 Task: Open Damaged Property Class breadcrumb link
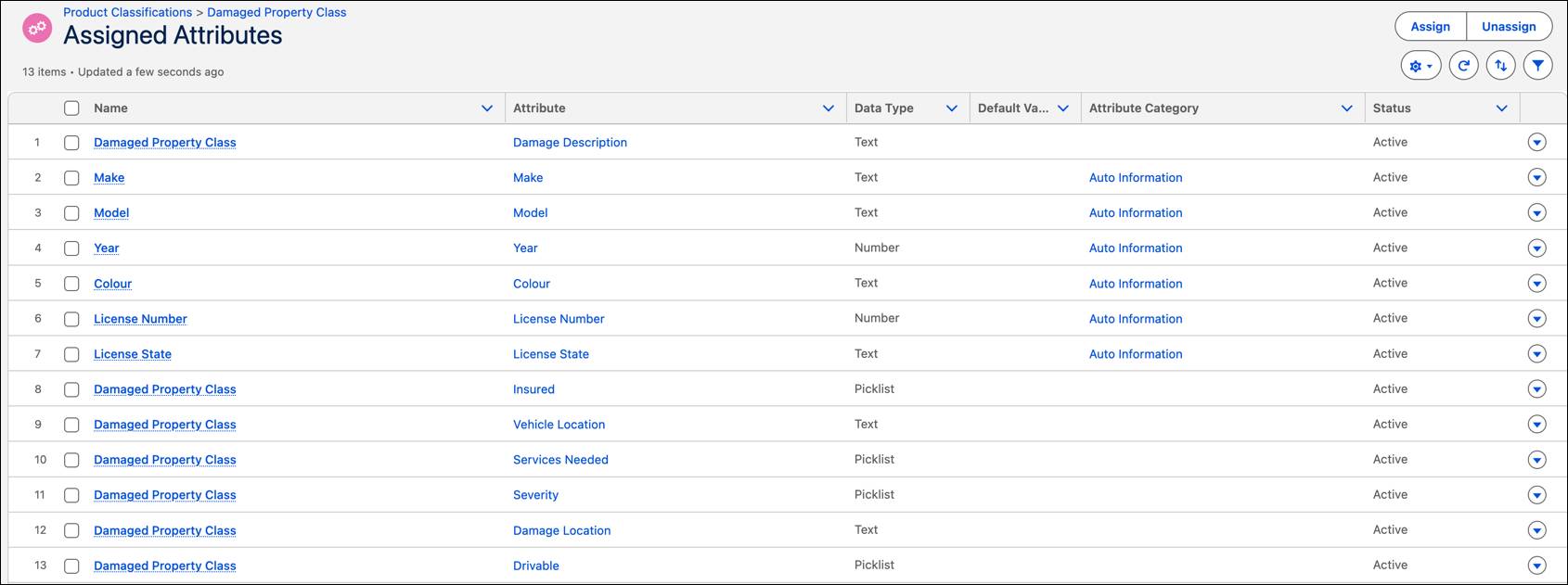point(276,12)
